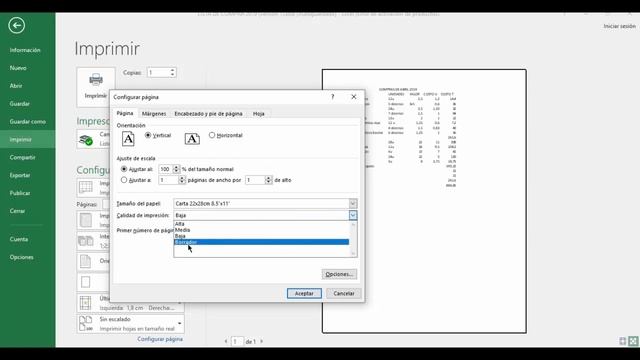Click the Copias number field
The height and width of the screenshot is (360, 640).
158,73
